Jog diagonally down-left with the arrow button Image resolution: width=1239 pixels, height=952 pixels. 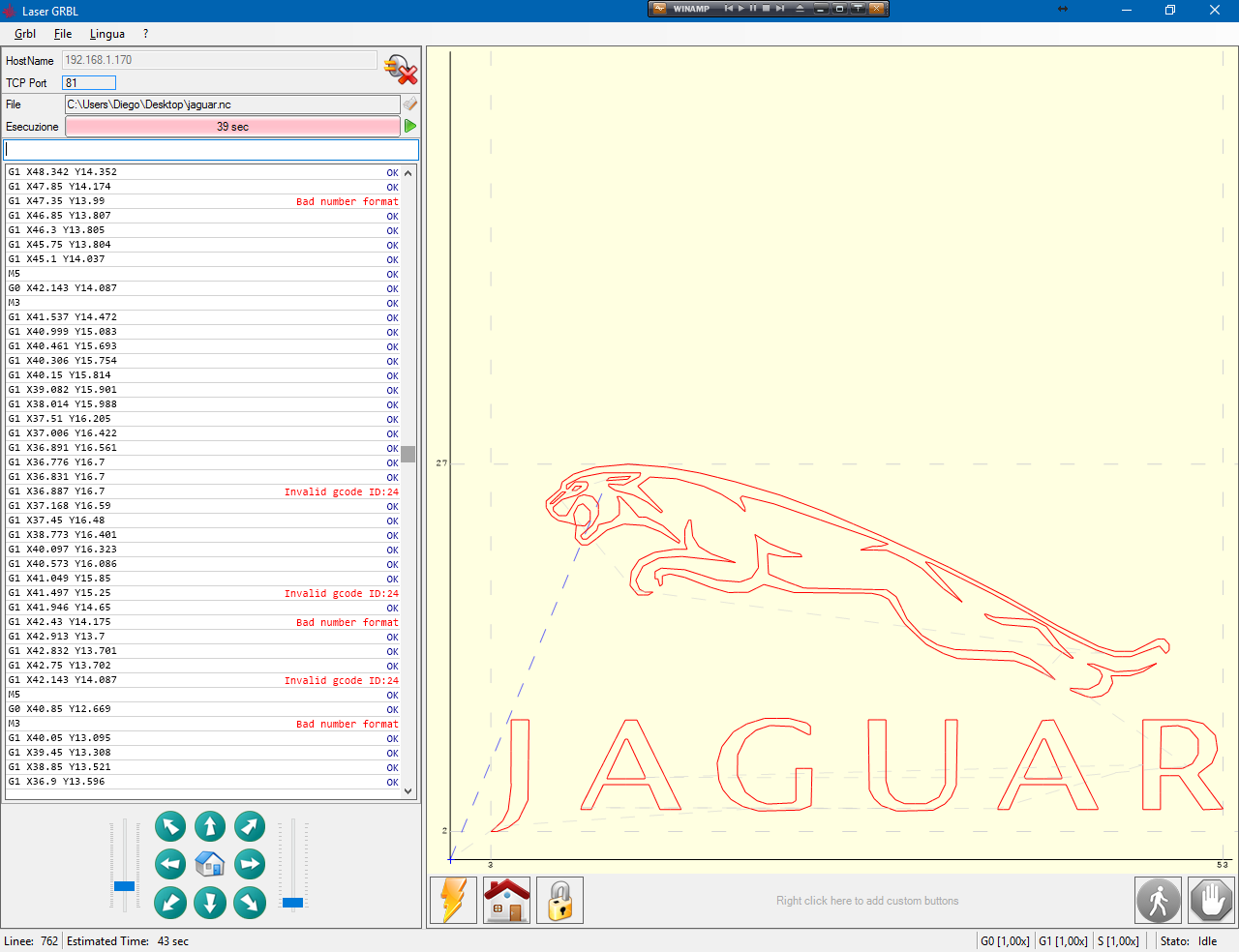point(170,903)
